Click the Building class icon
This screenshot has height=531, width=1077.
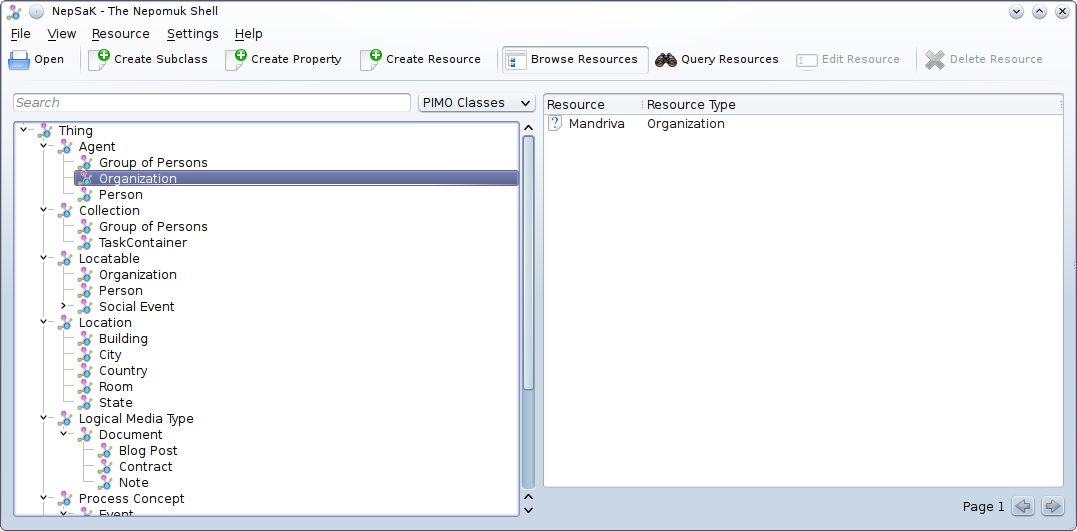click(85, 339)
